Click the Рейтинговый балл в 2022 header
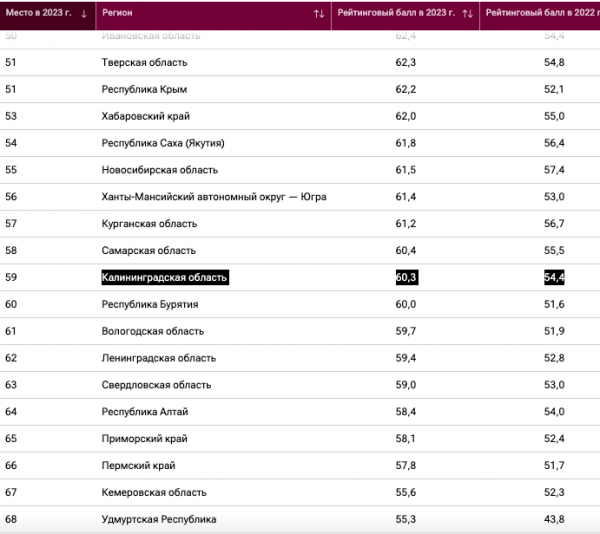The width and height of the screenshot is (600, 534). 540,15
